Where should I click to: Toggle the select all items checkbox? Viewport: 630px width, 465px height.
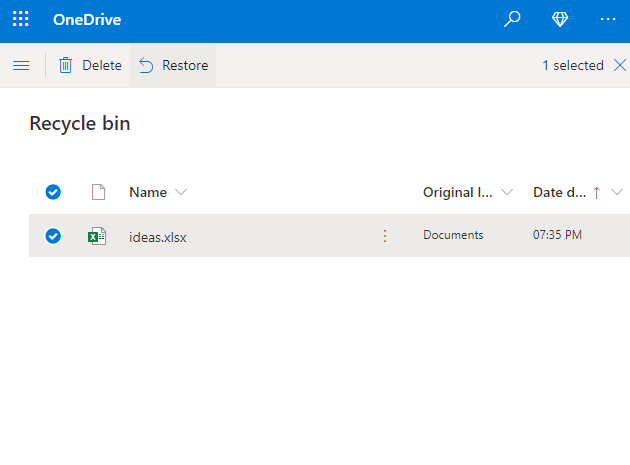(53, 192)
